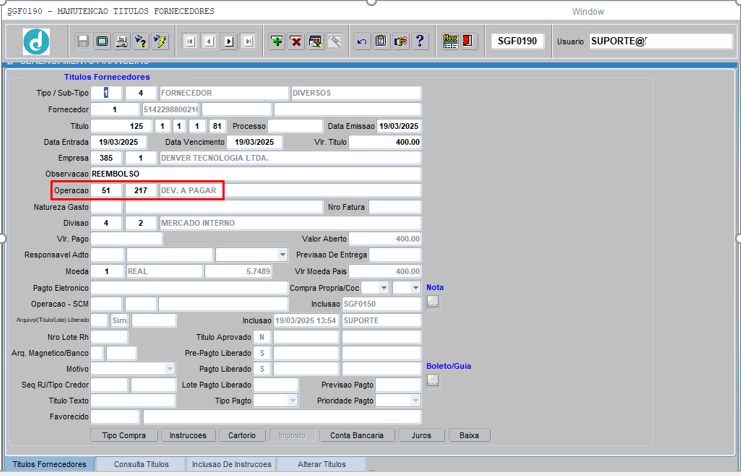Click the undo arrow icon

[362, 41]
